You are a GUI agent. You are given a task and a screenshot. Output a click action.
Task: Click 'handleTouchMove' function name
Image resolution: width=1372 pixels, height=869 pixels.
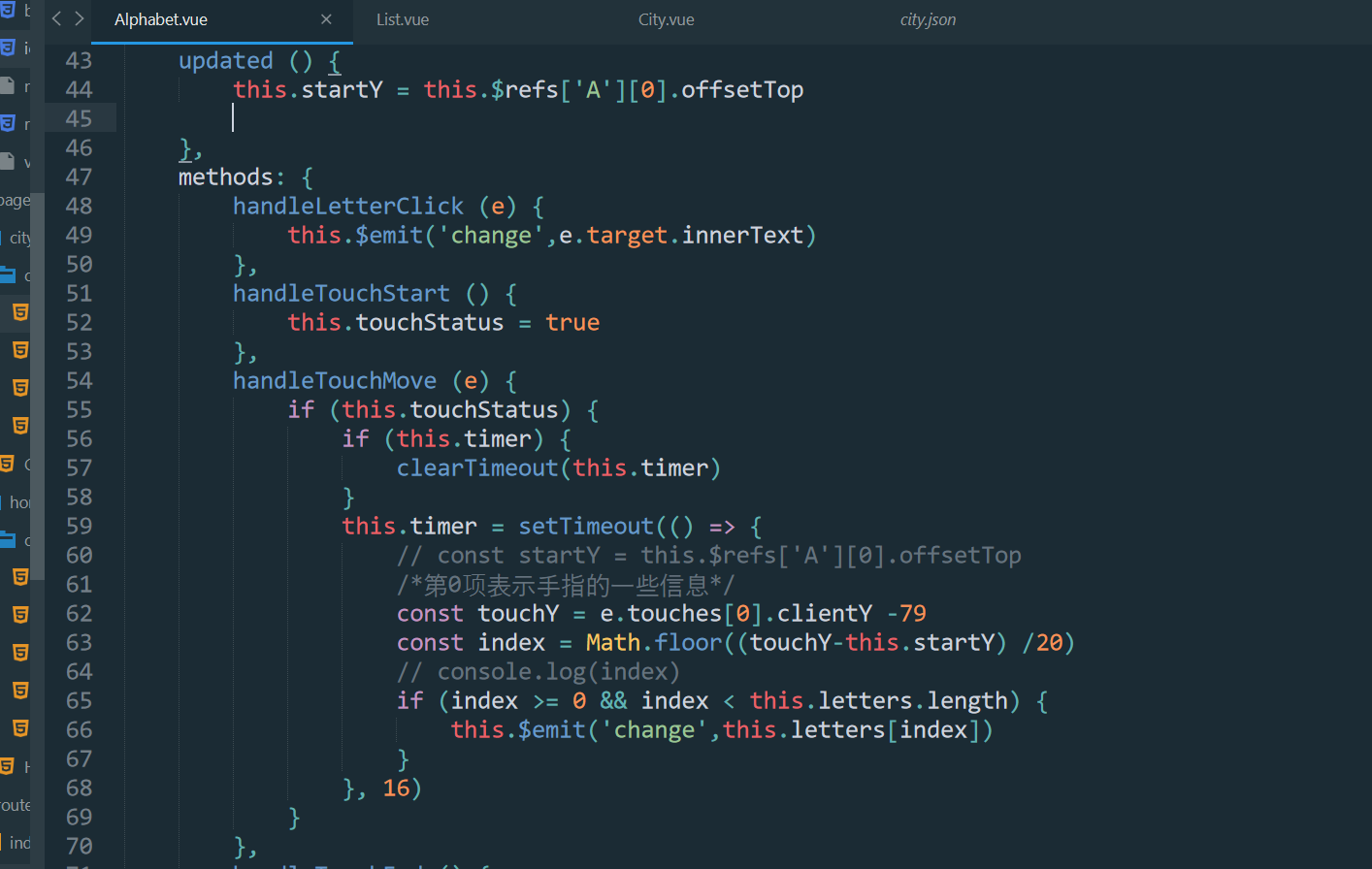pos(335,380)
